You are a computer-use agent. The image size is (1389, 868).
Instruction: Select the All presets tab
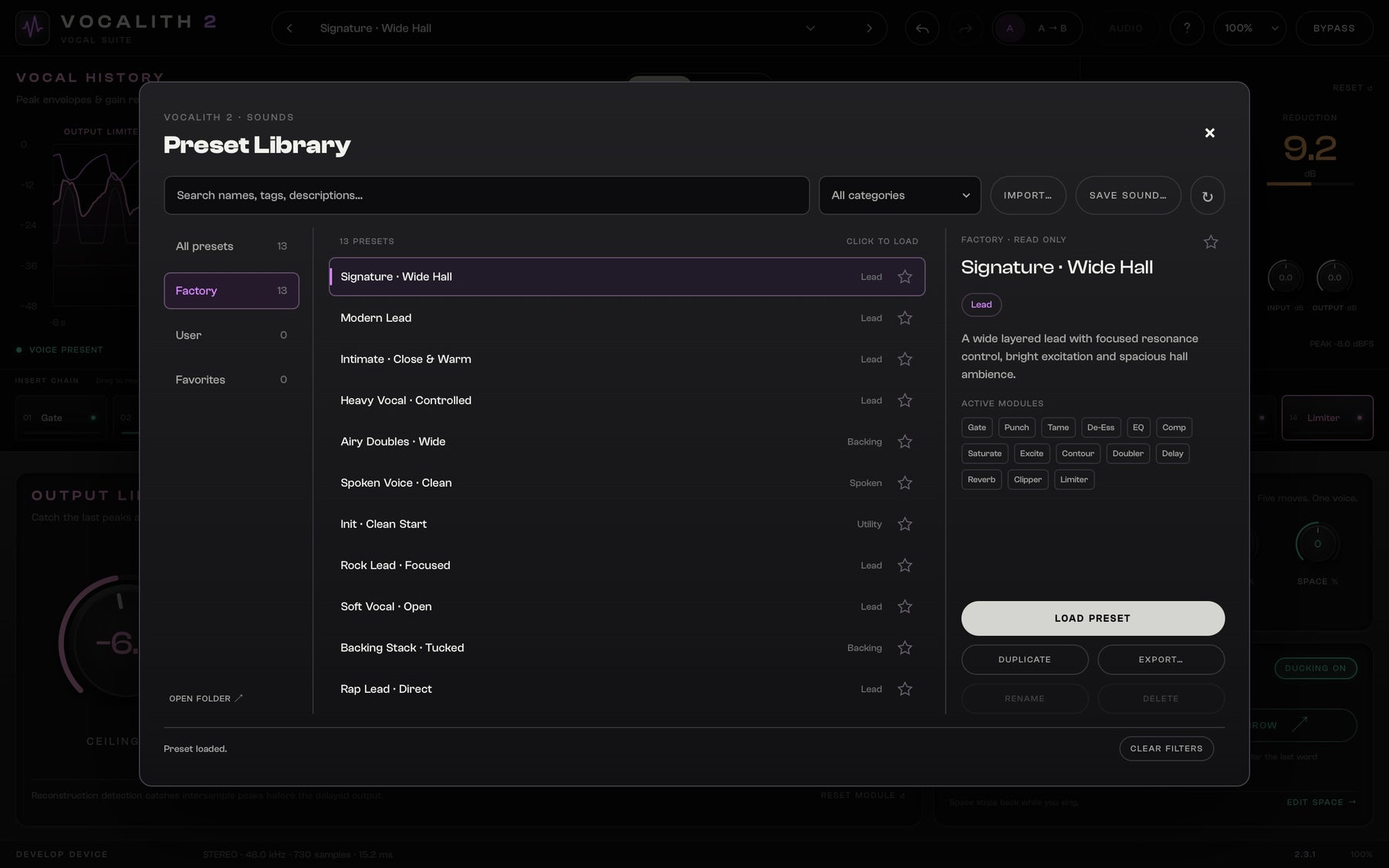(x=231, y=246)
